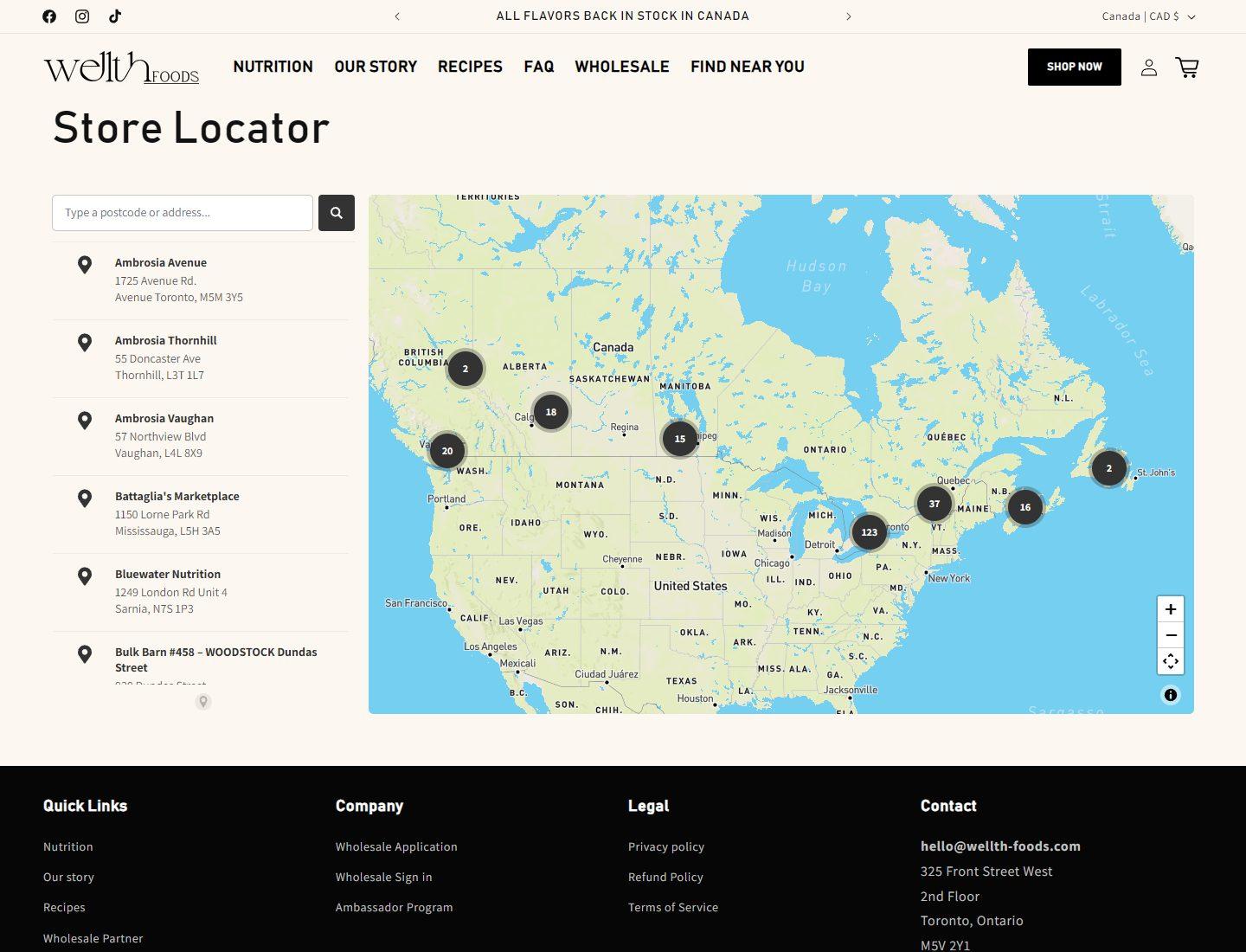Expand the 16-store map cluster near Maine
Image resolution: width=1246 pixels, height=952 pixels.
coord(1025,507)
